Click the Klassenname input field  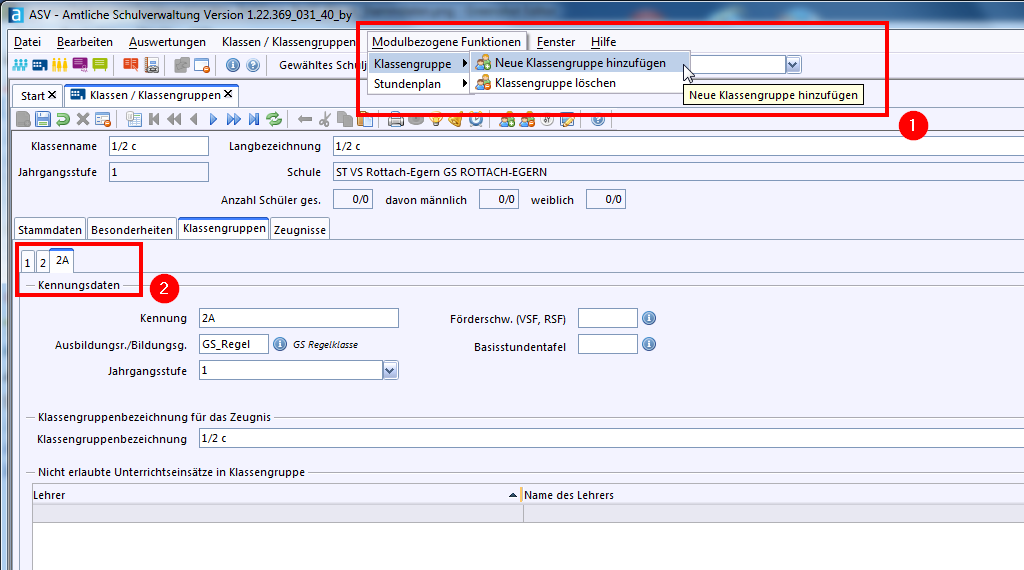pos(159,146)
